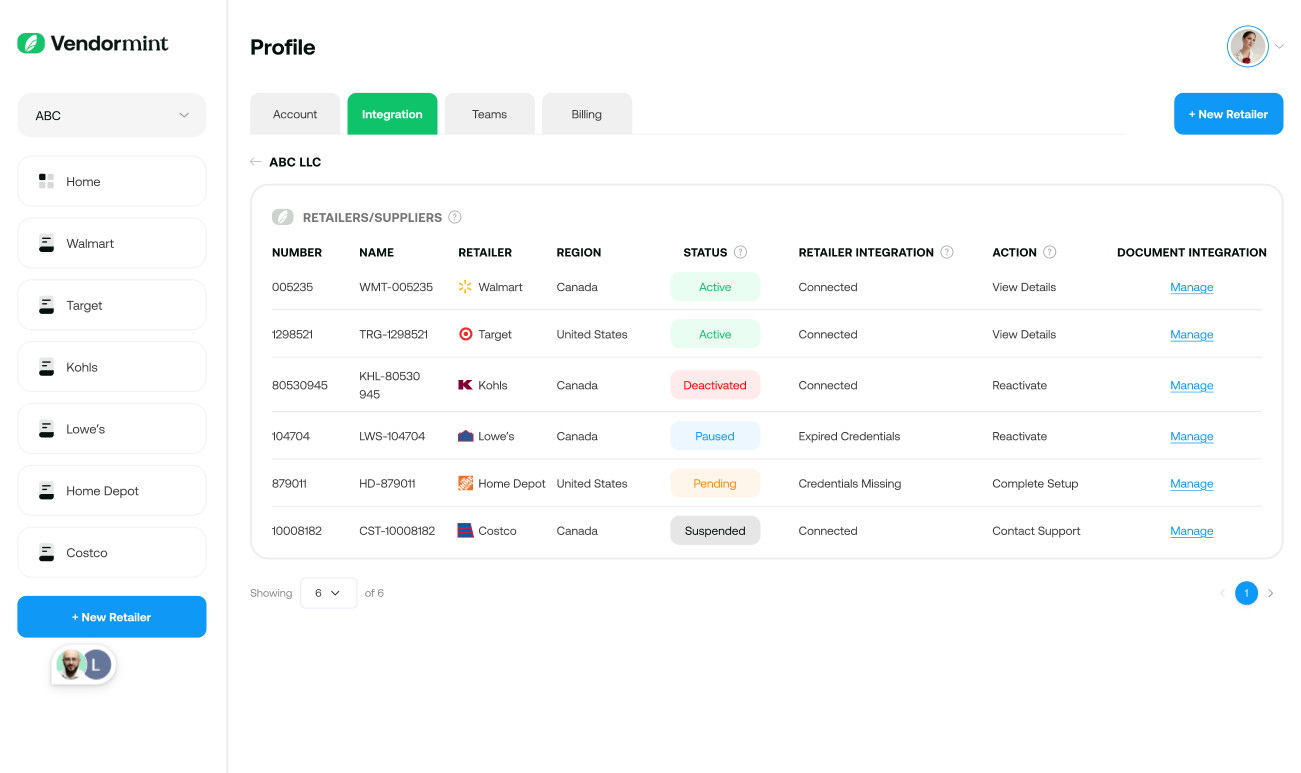Screen dimensions: 1301x773
Task: Go to the previous page arrow
Action: coord(1222,593)
